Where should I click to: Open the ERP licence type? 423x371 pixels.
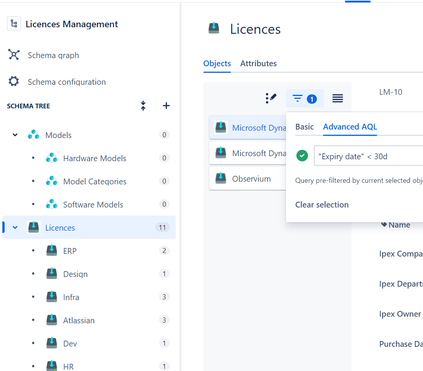[70, 251]
